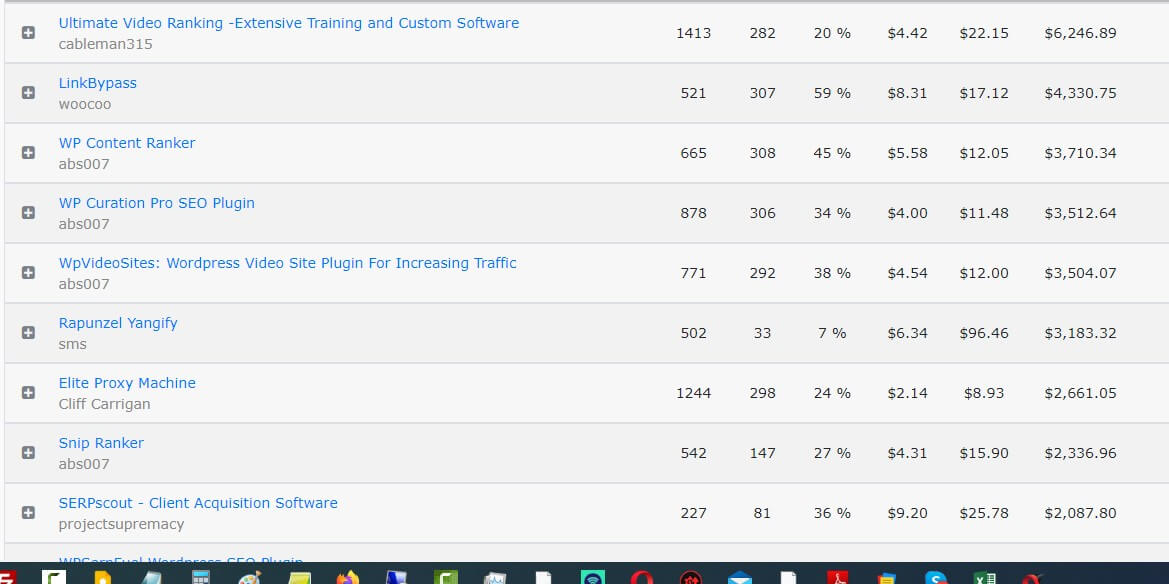Open Skype from the taskbar
This screenshot has width=1169, height=584.
pos(936,577)
